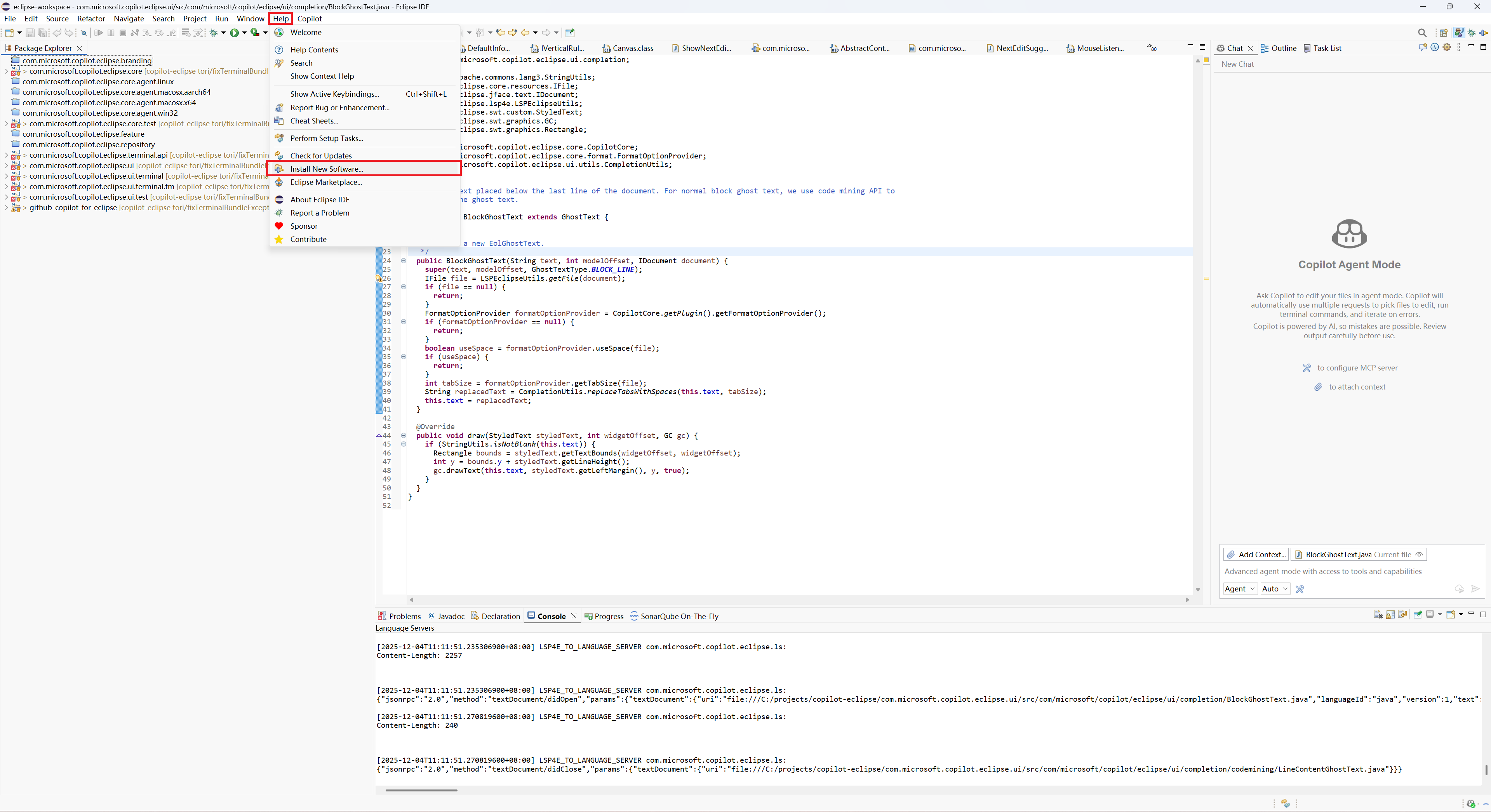Viewport: 1491px width, 812px height.
Task: Open the Debug perspective bug icon
Action: point(1471,33)
